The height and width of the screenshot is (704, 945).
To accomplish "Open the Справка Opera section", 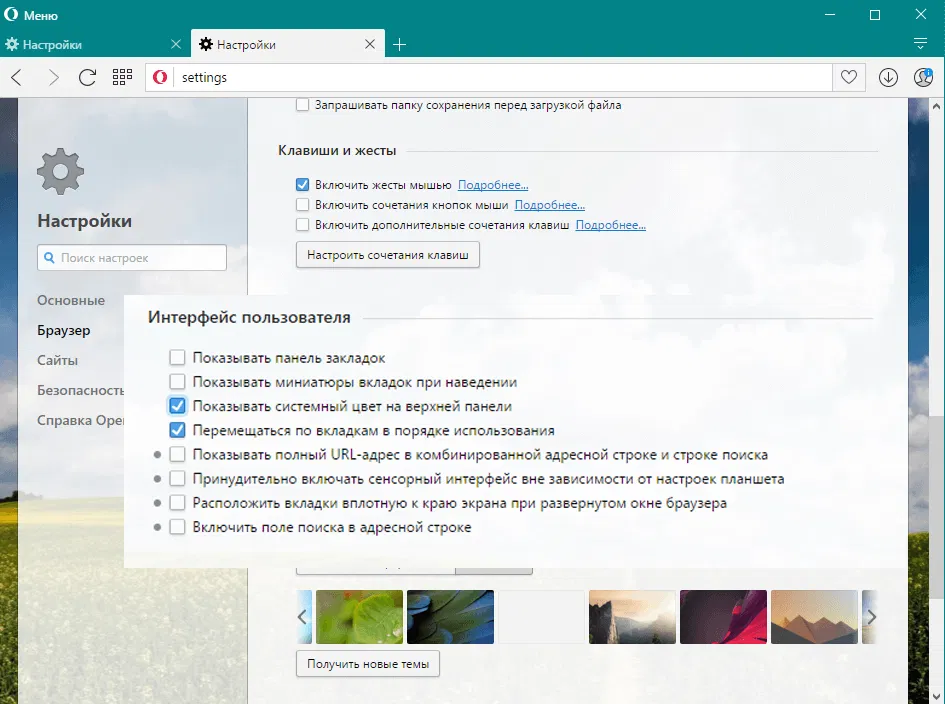I will click(x=80, y=420).
